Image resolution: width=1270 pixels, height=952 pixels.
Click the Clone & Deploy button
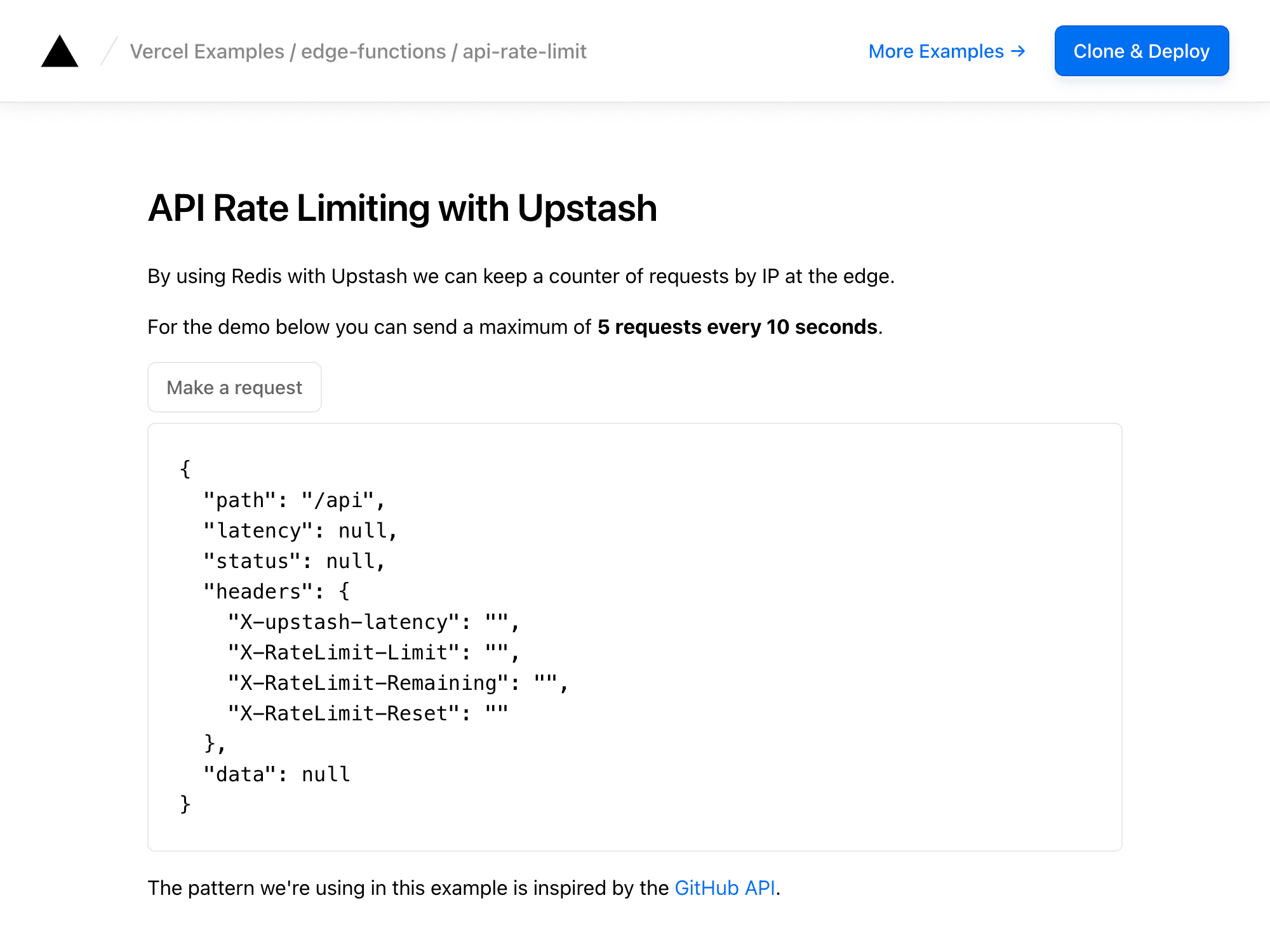tap(1142, 51)
